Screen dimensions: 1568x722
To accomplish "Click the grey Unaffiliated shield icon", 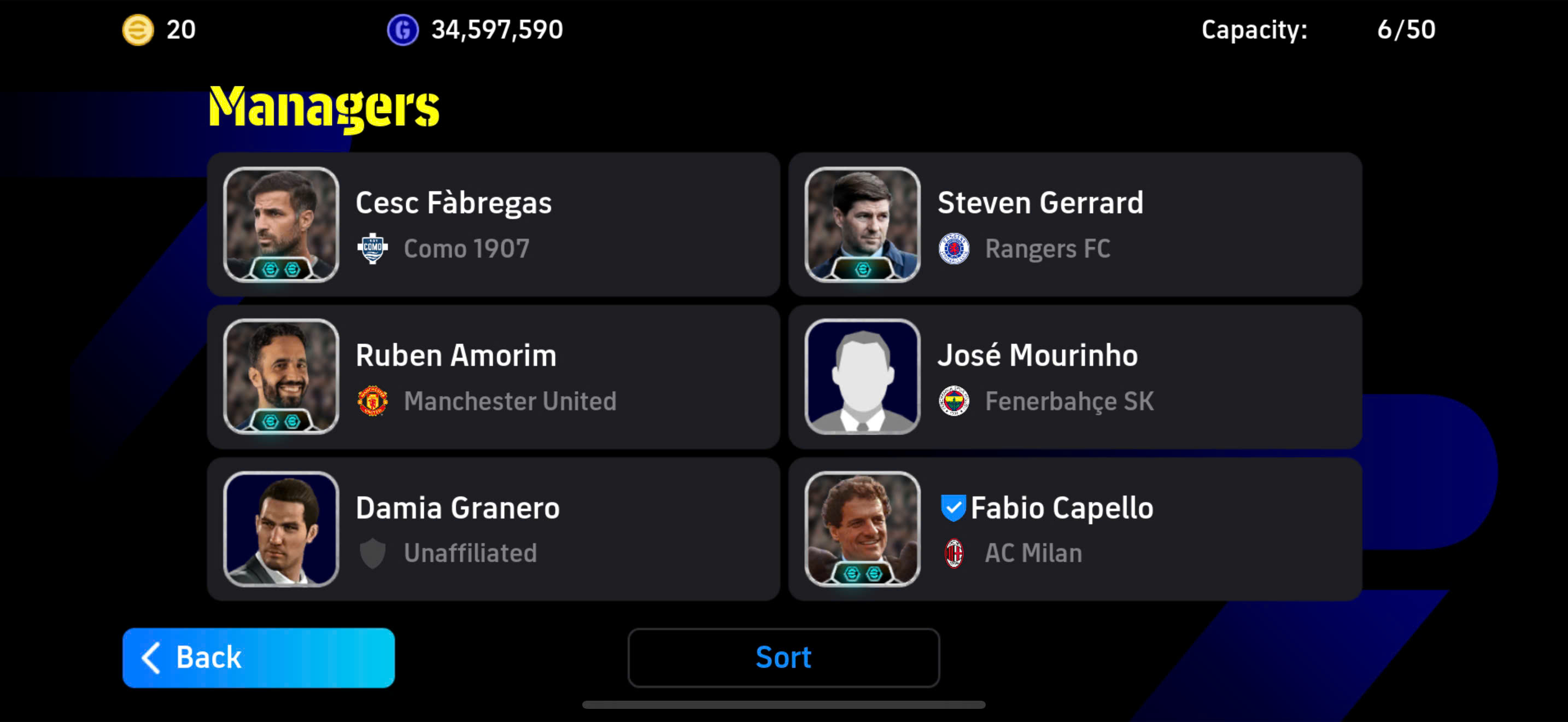I will 372,553.
